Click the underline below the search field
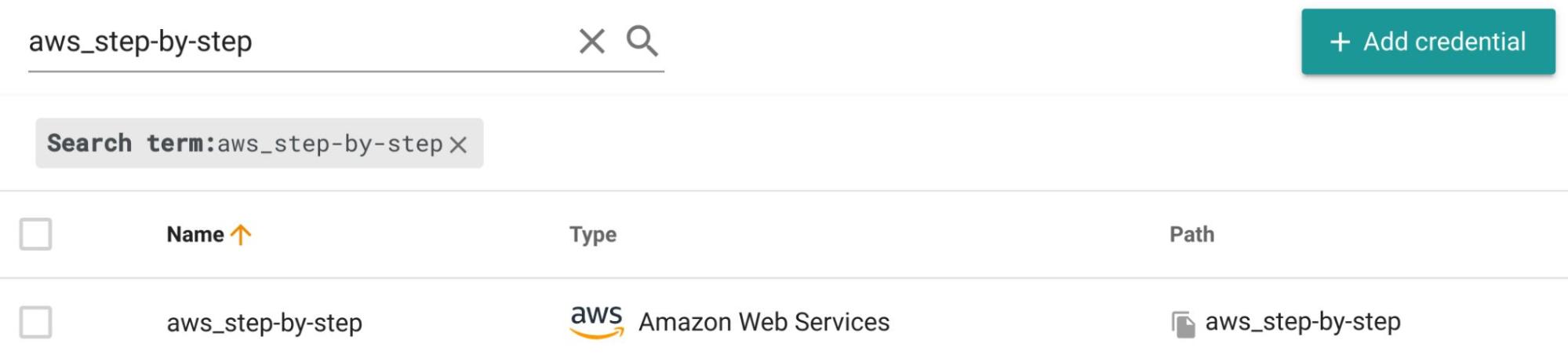 (x=345, y=71)
